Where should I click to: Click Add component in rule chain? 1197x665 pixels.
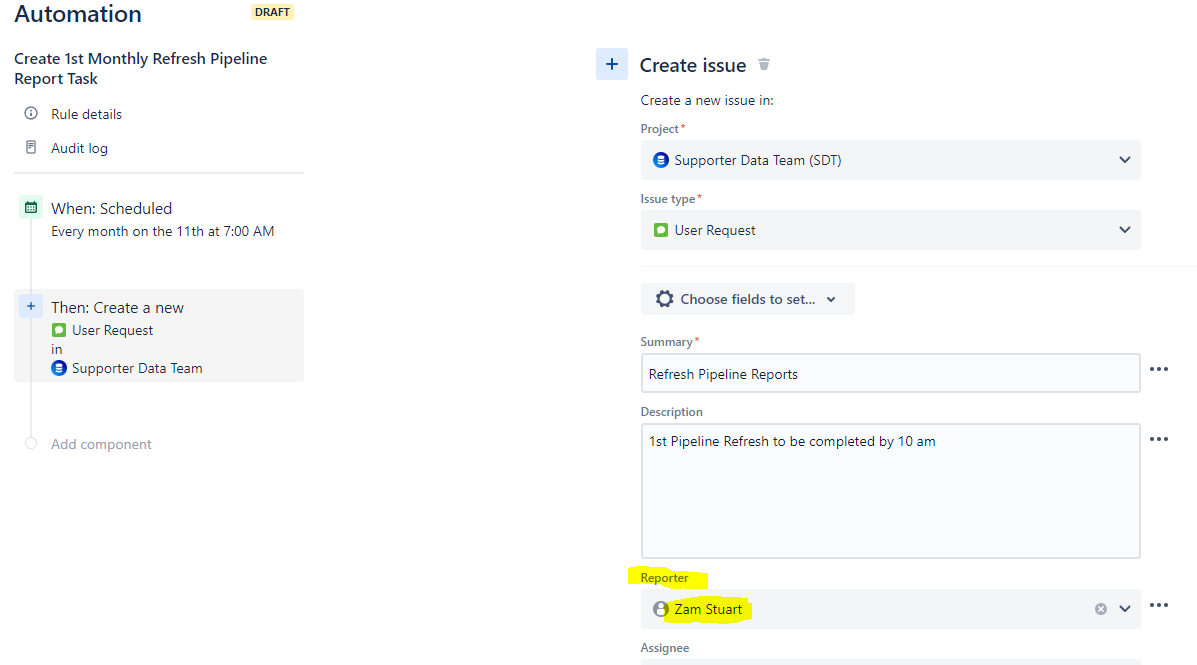coord(101,444)
